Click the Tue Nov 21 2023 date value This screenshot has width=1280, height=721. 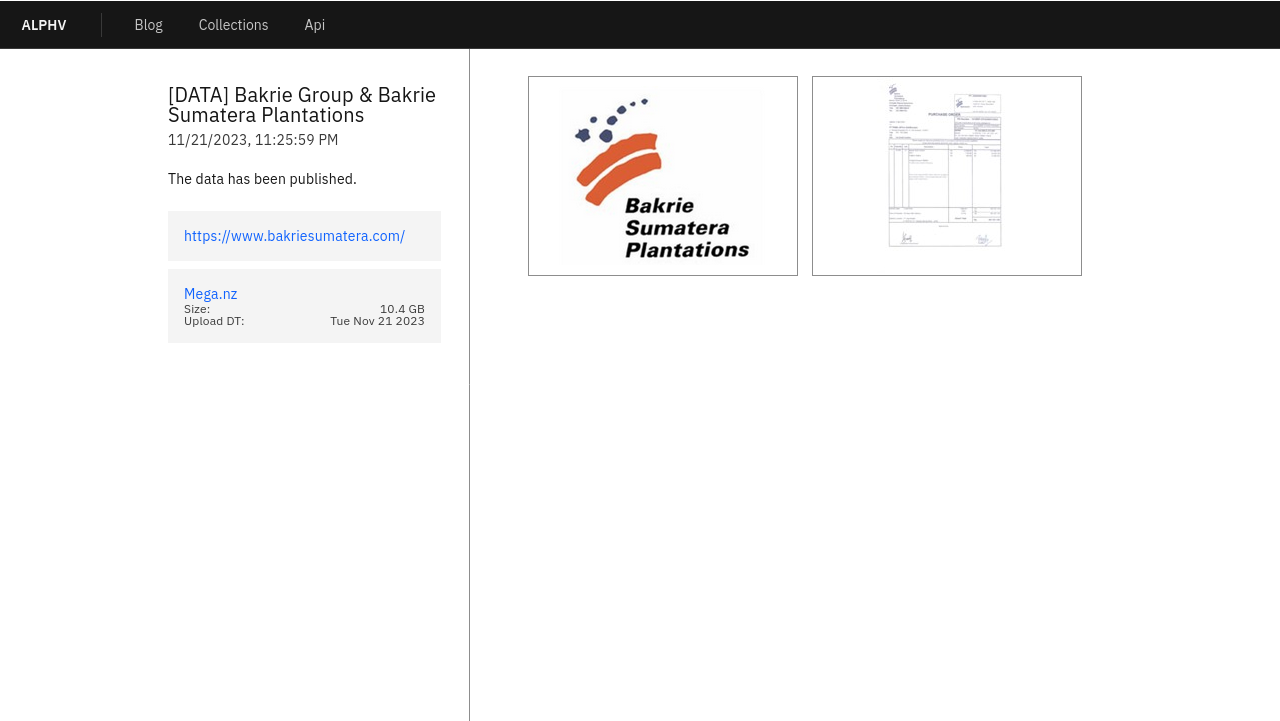pos(377,321)
